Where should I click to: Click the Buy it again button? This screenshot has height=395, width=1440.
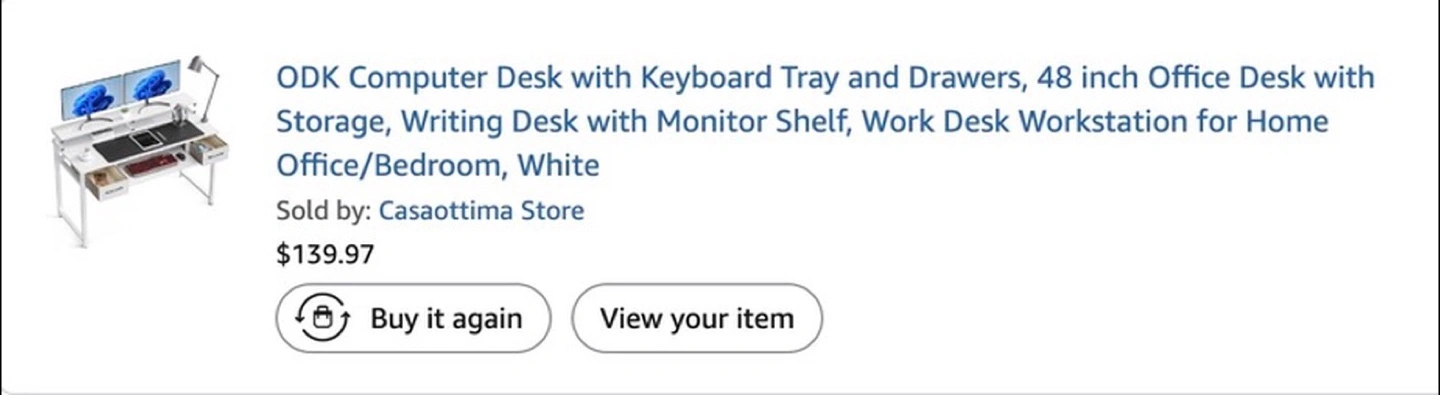413,319
